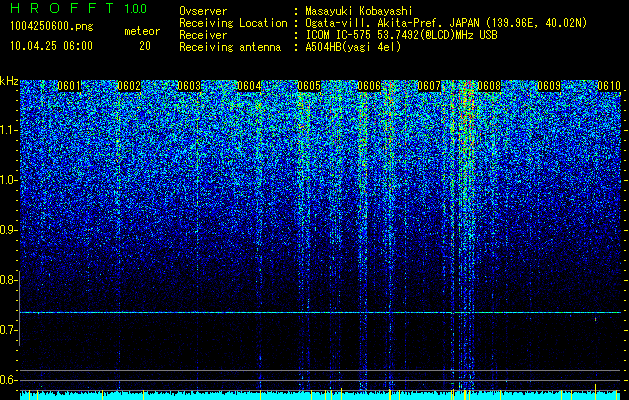Click the 0608 time marker

click(489, 86)
